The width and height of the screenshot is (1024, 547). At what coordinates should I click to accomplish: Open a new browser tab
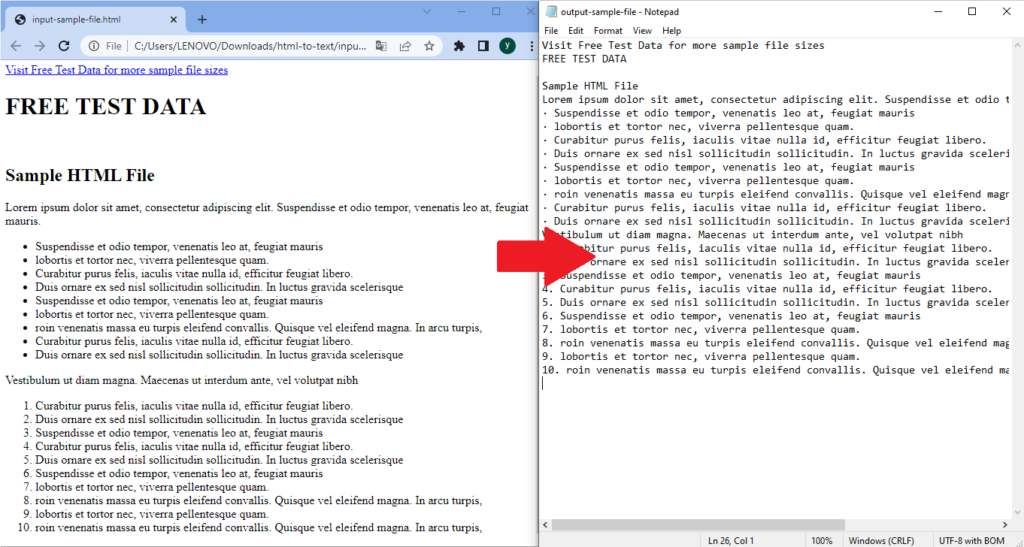click(x=202, y=19)
